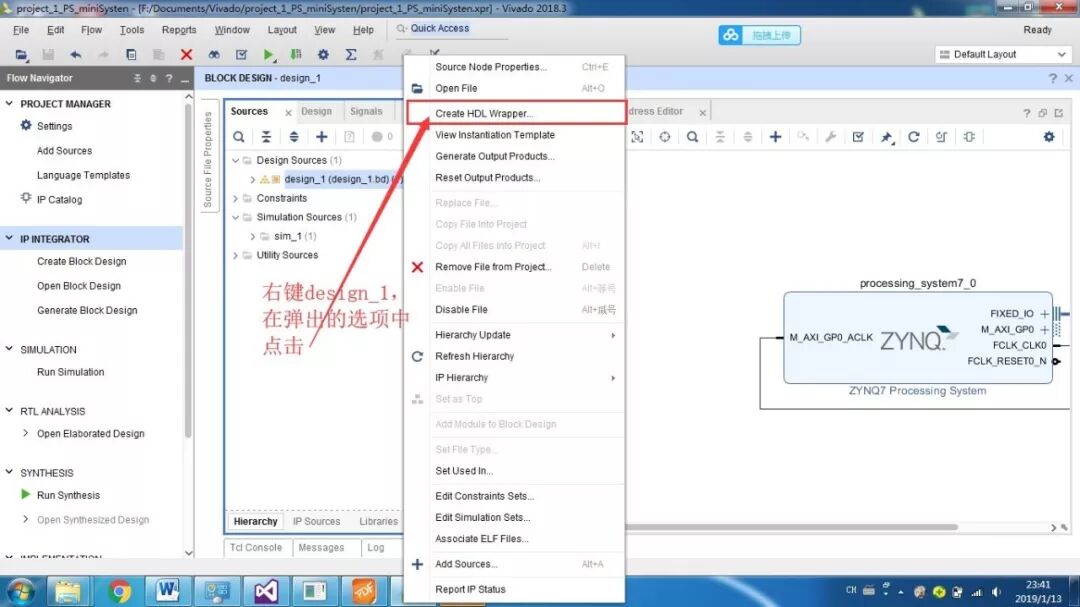Switch to the Design tab
Image resolution: width=1080 pixels, height=607 pixels.
[316, 111]
